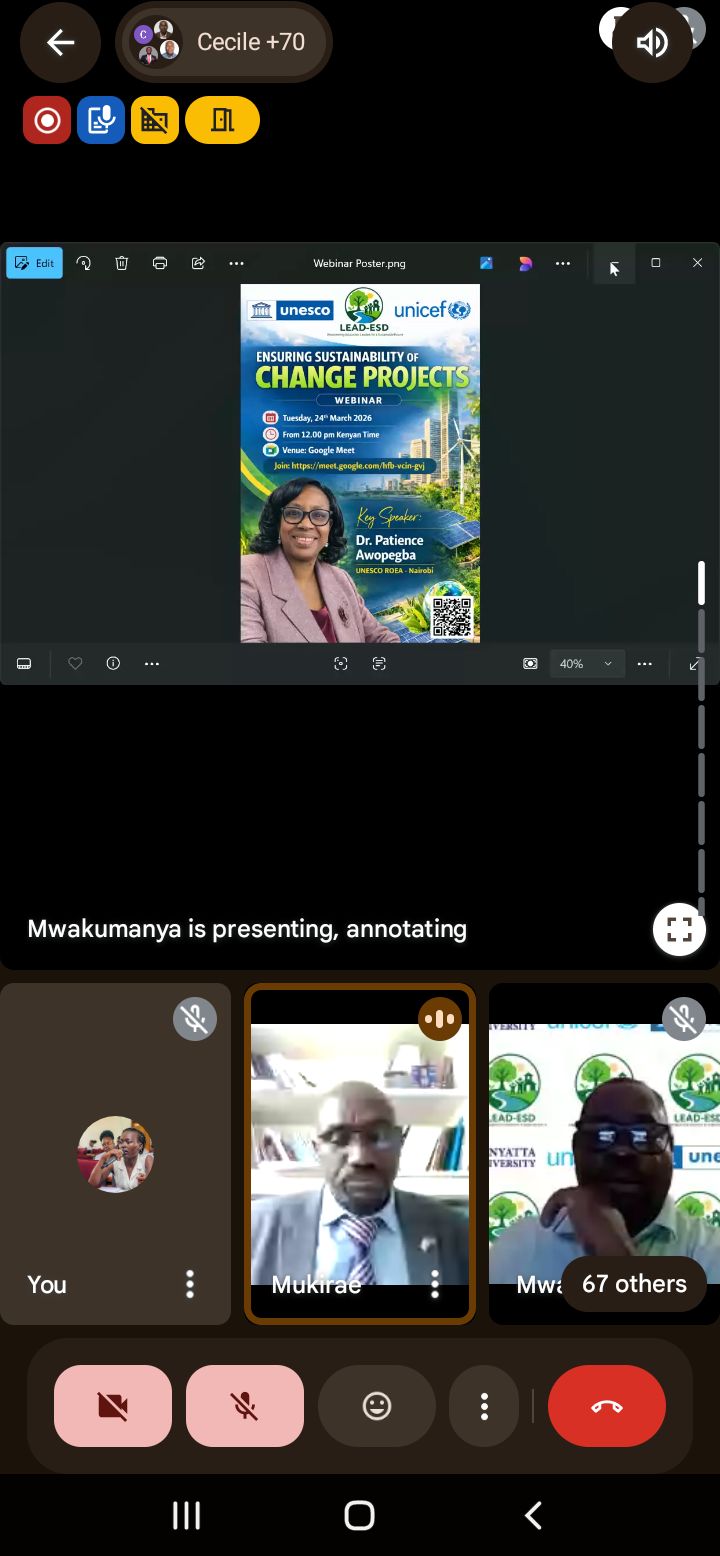Go back using the top-left arrow
Screen dimensions: 720x1556
61,42
